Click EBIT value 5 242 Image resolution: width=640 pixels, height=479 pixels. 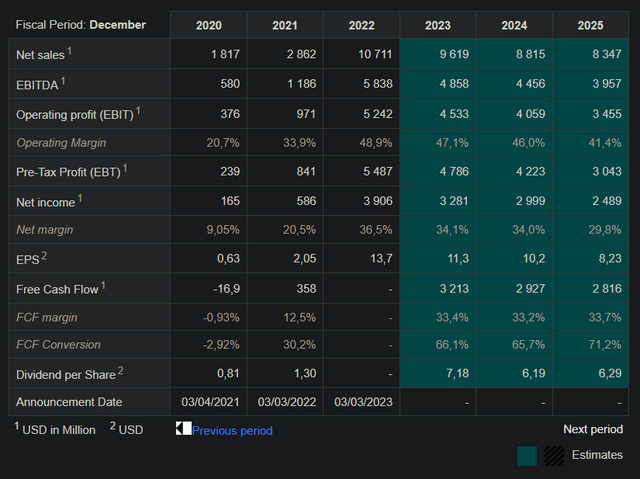[378, 113]
